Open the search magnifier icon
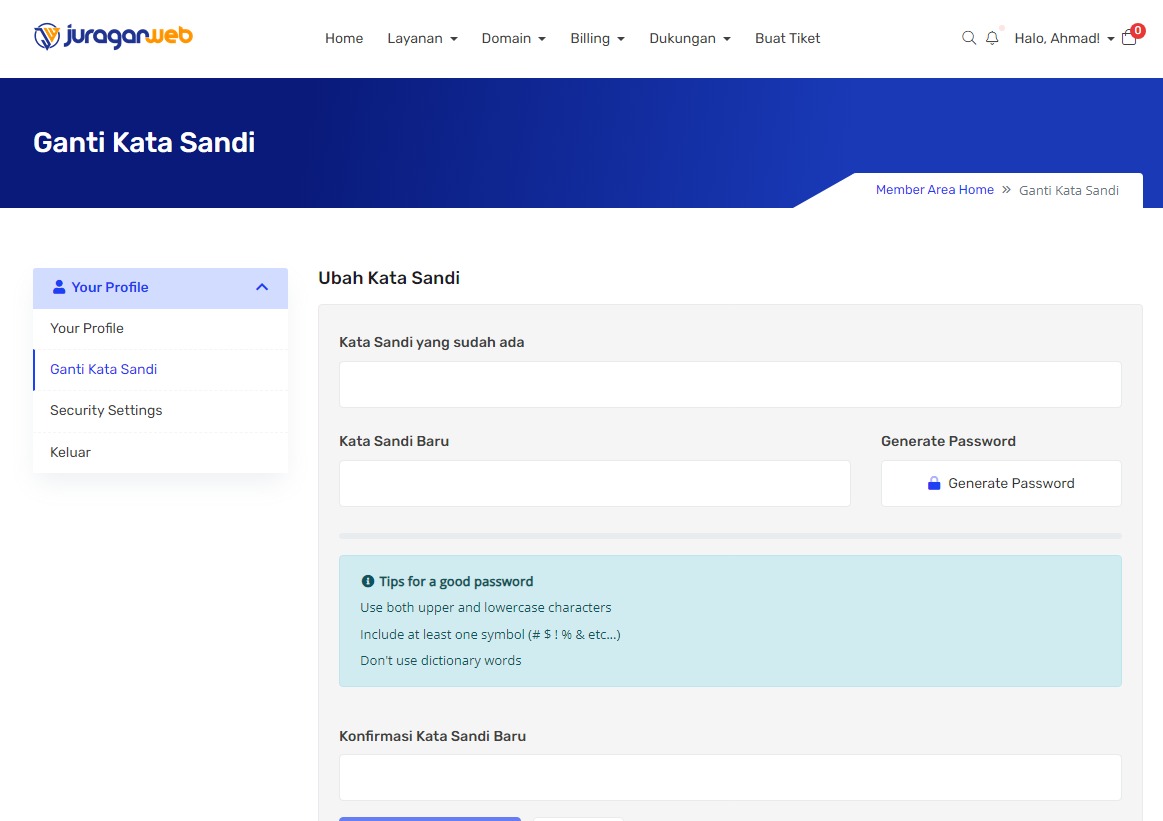The width and height of the screenshot is (1163, 821). [x=968, y=38]
